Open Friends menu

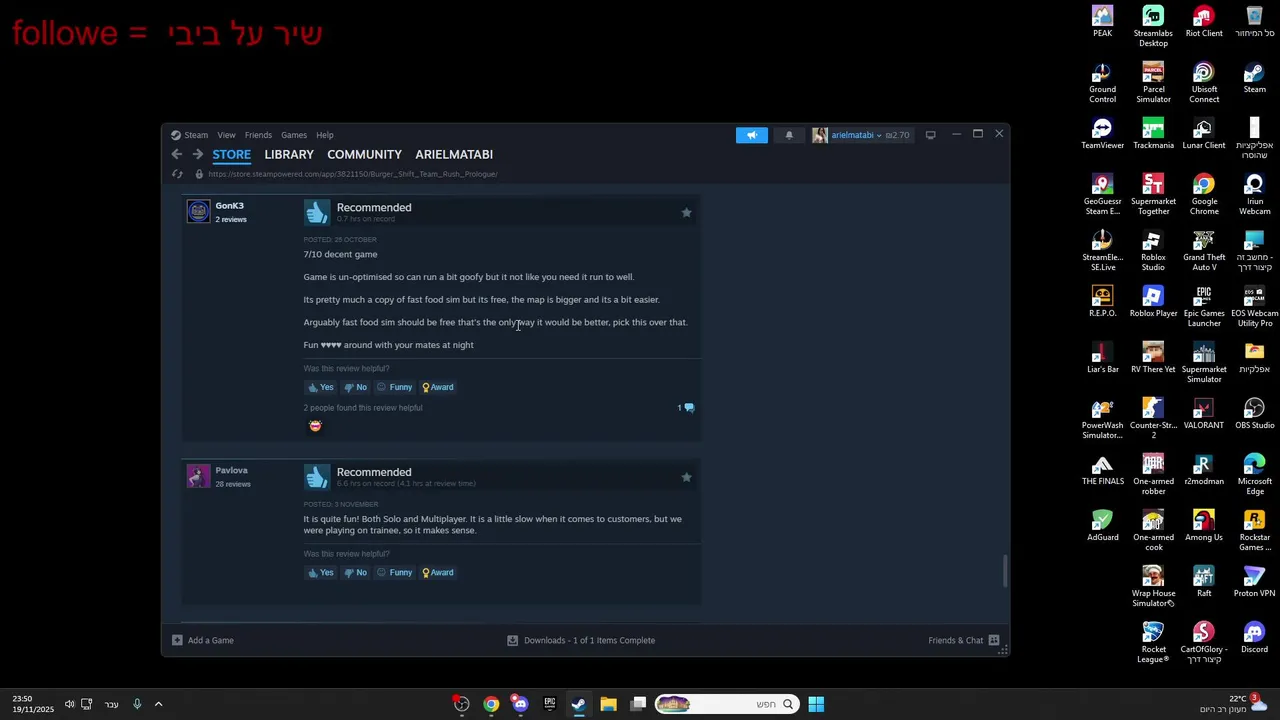[258, 135]
